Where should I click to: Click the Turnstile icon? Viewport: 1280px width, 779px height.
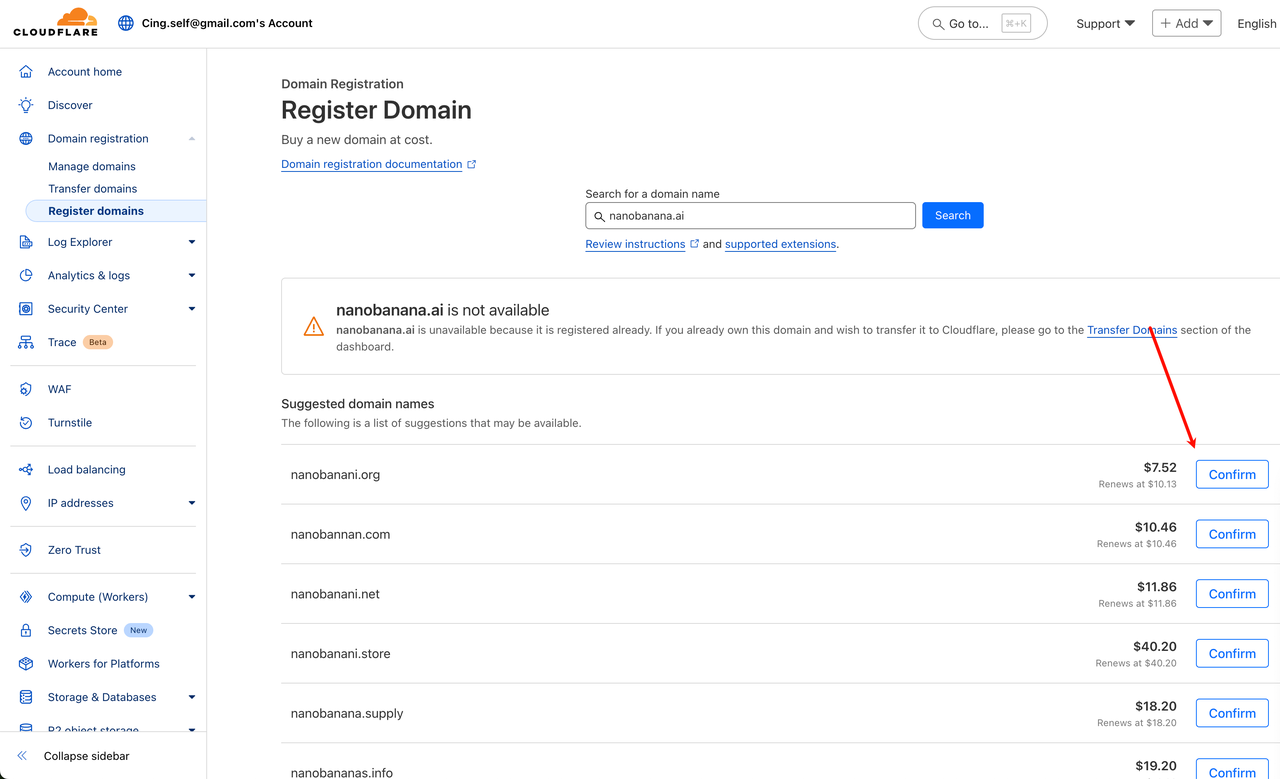[26, 423]
